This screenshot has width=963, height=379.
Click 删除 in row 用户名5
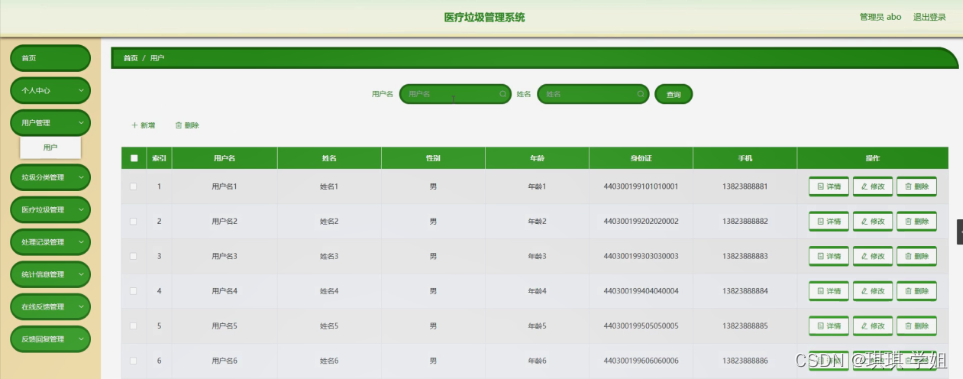917,326
